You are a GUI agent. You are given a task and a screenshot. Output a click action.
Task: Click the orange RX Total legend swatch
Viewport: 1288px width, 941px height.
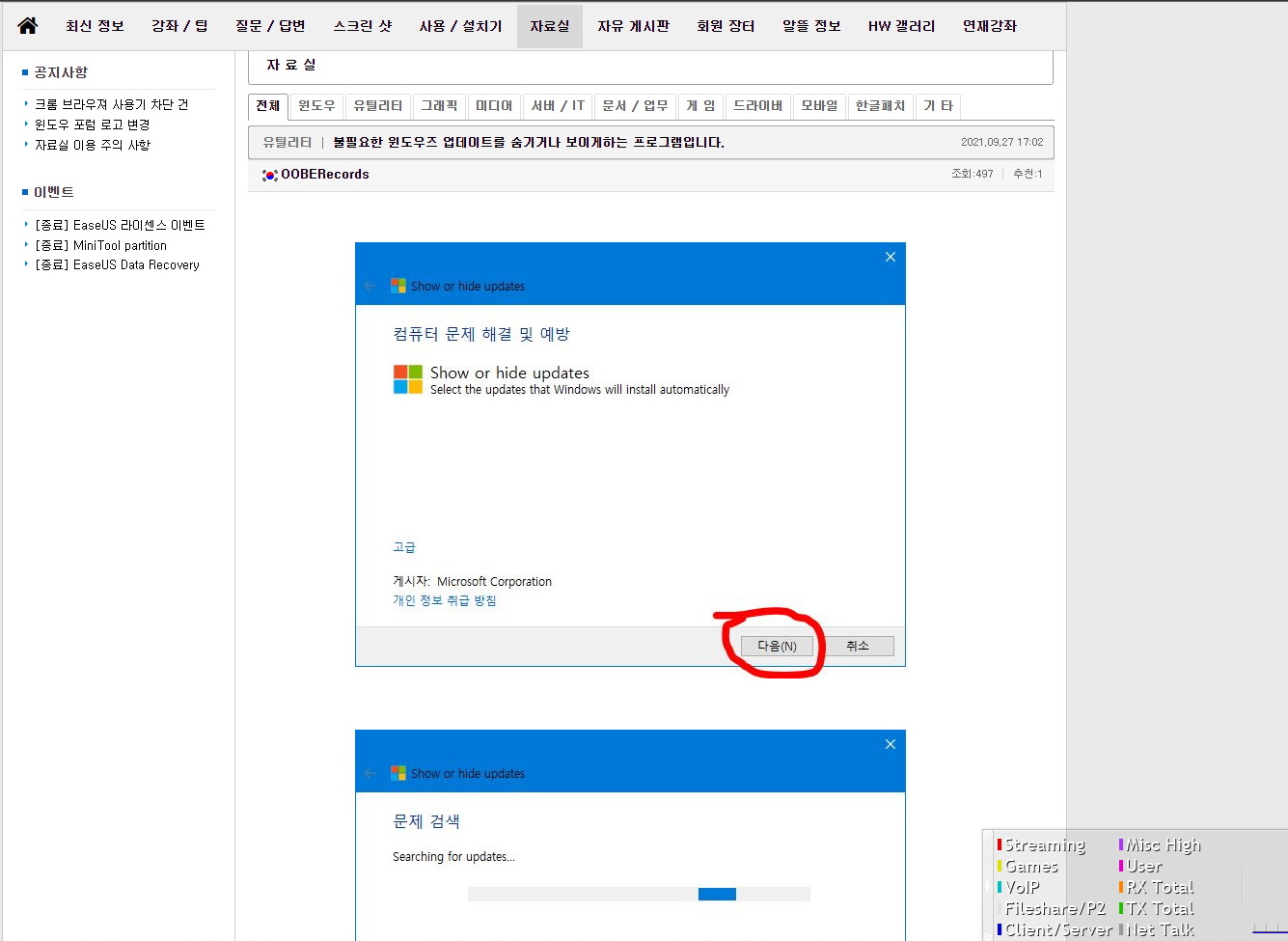(1121, 887)
